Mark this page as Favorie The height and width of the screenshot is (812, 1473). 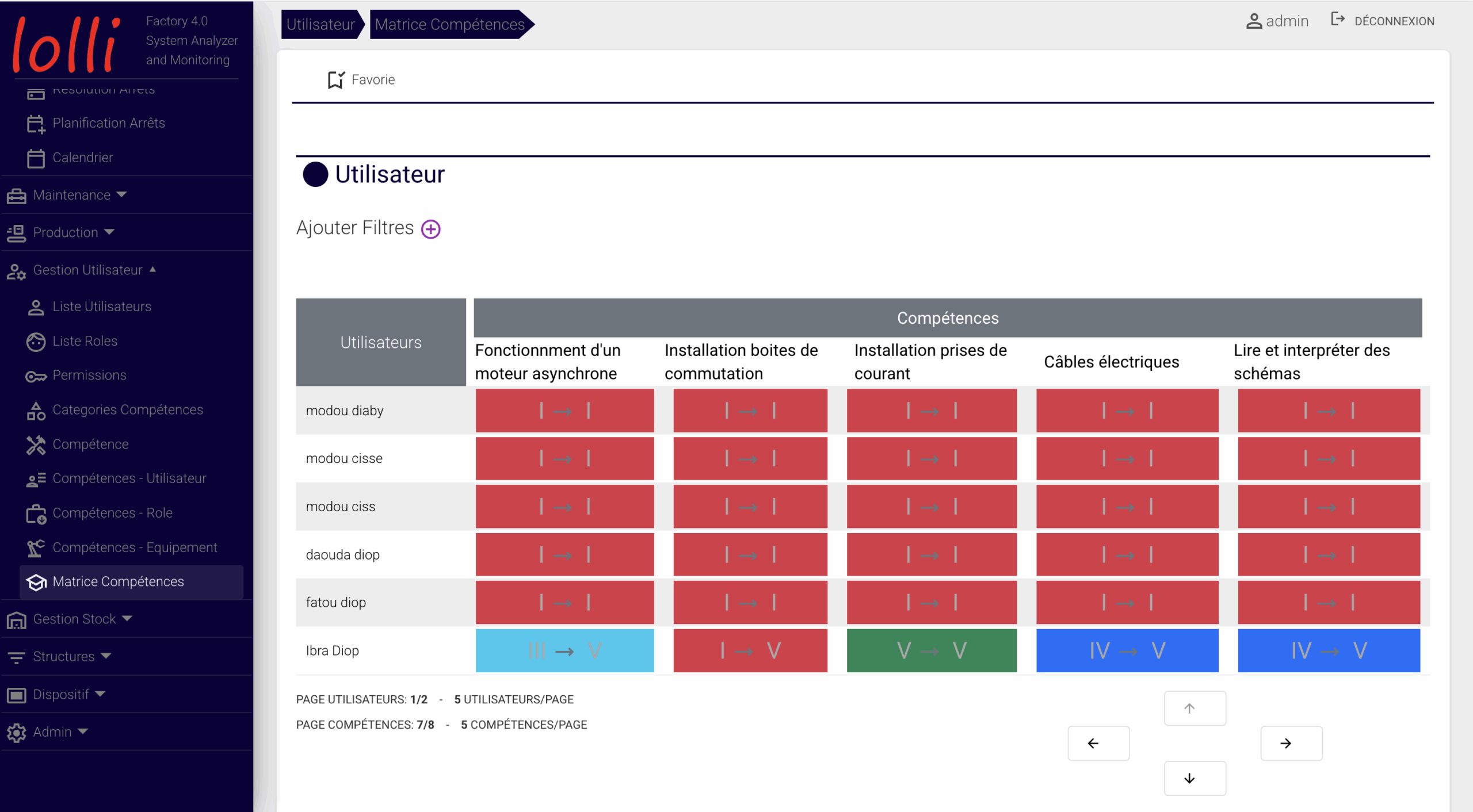[361, 79]
